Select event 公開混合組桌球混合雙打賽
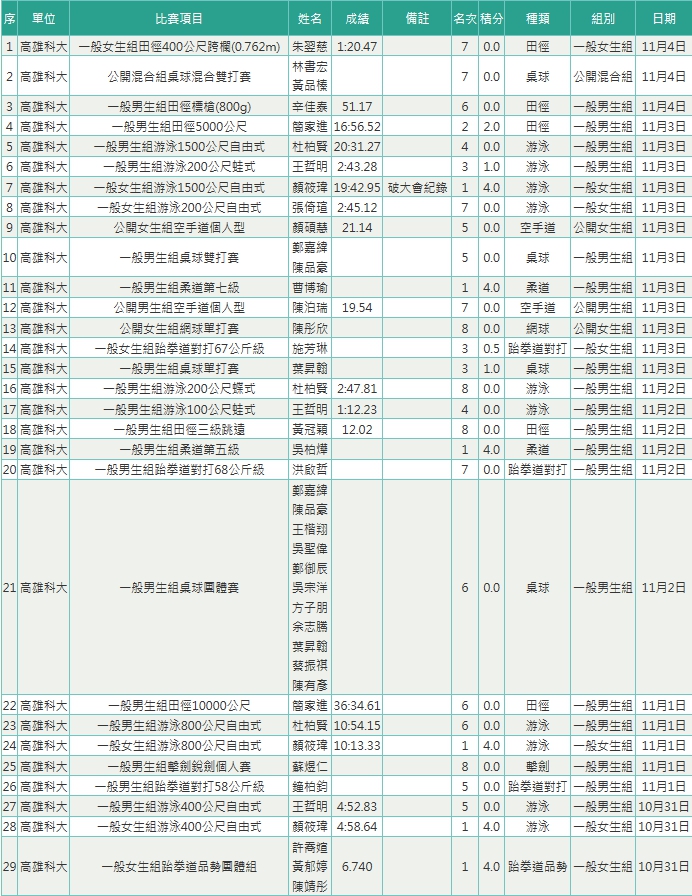The width and height of the screenshot is (692, 896). (x=179, y=77)
